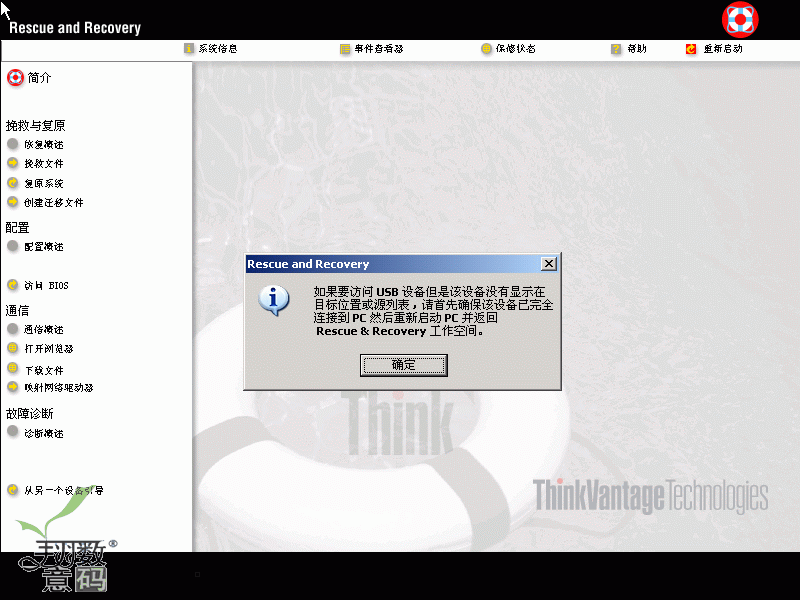Image resolution: width=800 pixels, height=600 pixels.
Task: Click the 映射网络驱动器 arrow icon
Action: pos(13,387)
